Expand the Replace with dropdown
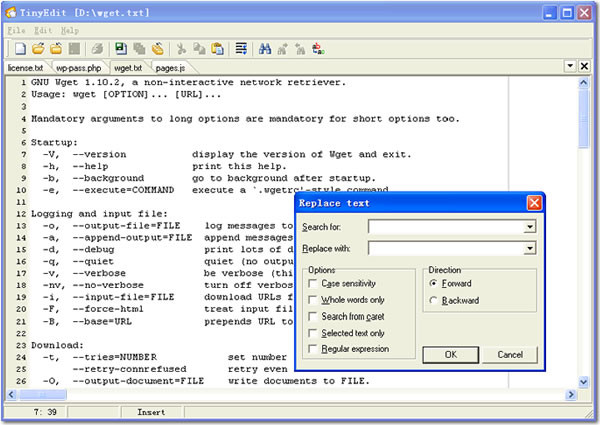Image resolution: width=600 pixels, height=425 pixels. 529,247
